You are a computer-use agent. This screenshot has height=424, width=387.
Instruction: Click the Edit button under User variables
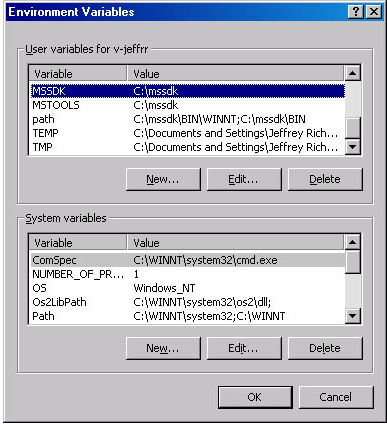pos(244,179)
